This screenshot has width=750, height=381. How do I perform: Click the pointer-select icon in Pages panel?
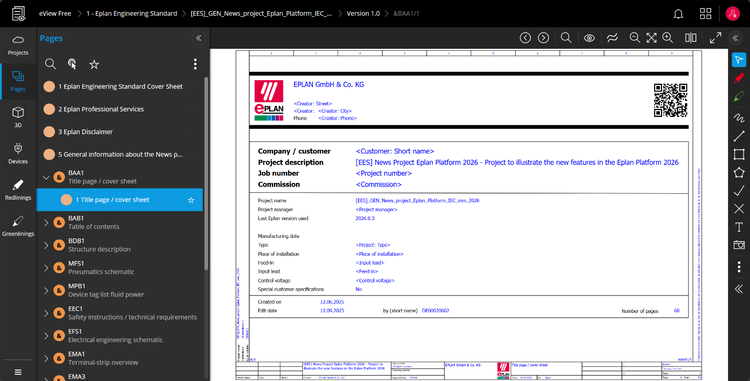pyautogui.click(x=72, y=64)
